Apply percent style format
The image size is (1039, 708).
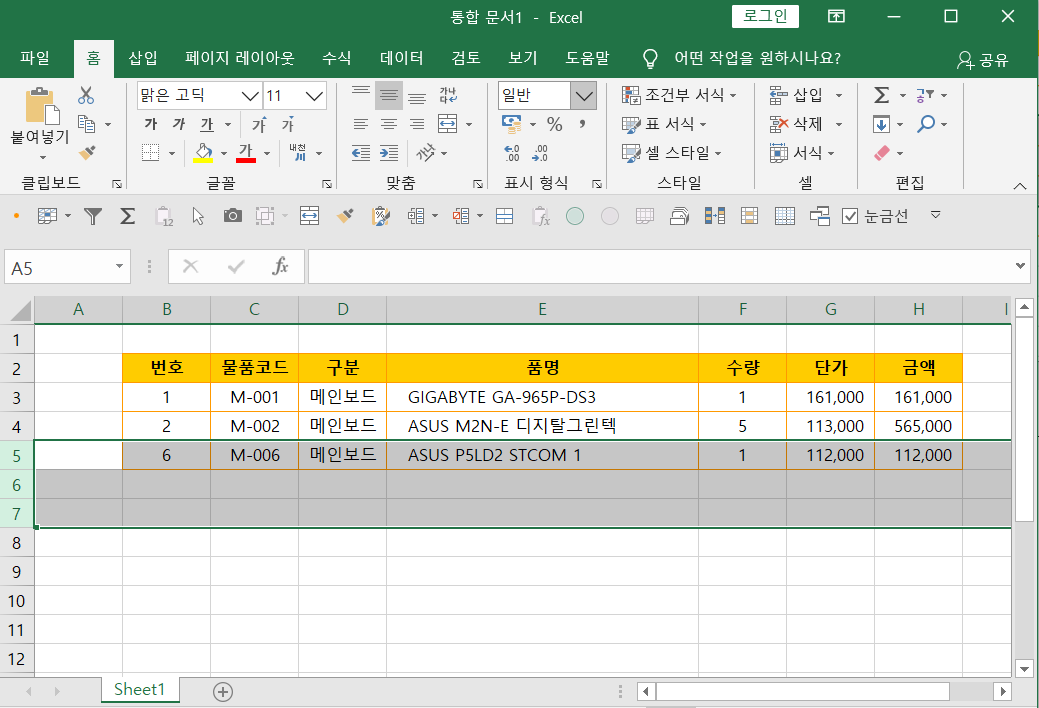555,124
